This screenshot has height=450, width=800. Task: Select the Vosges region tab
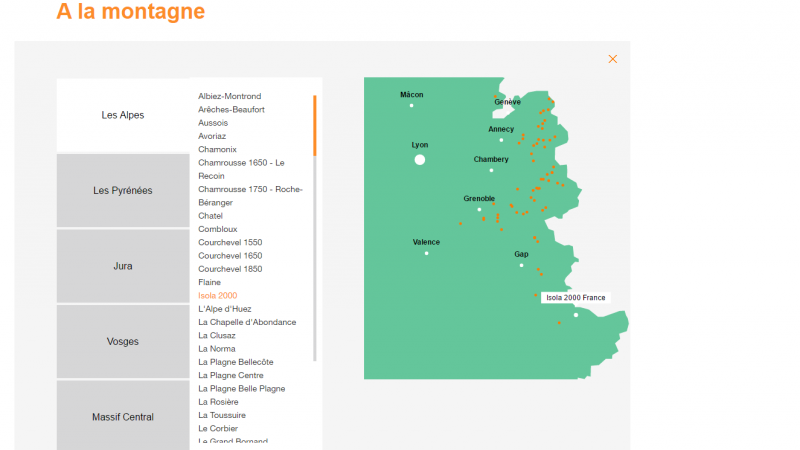pyautogui.click(x=123, y=342)
